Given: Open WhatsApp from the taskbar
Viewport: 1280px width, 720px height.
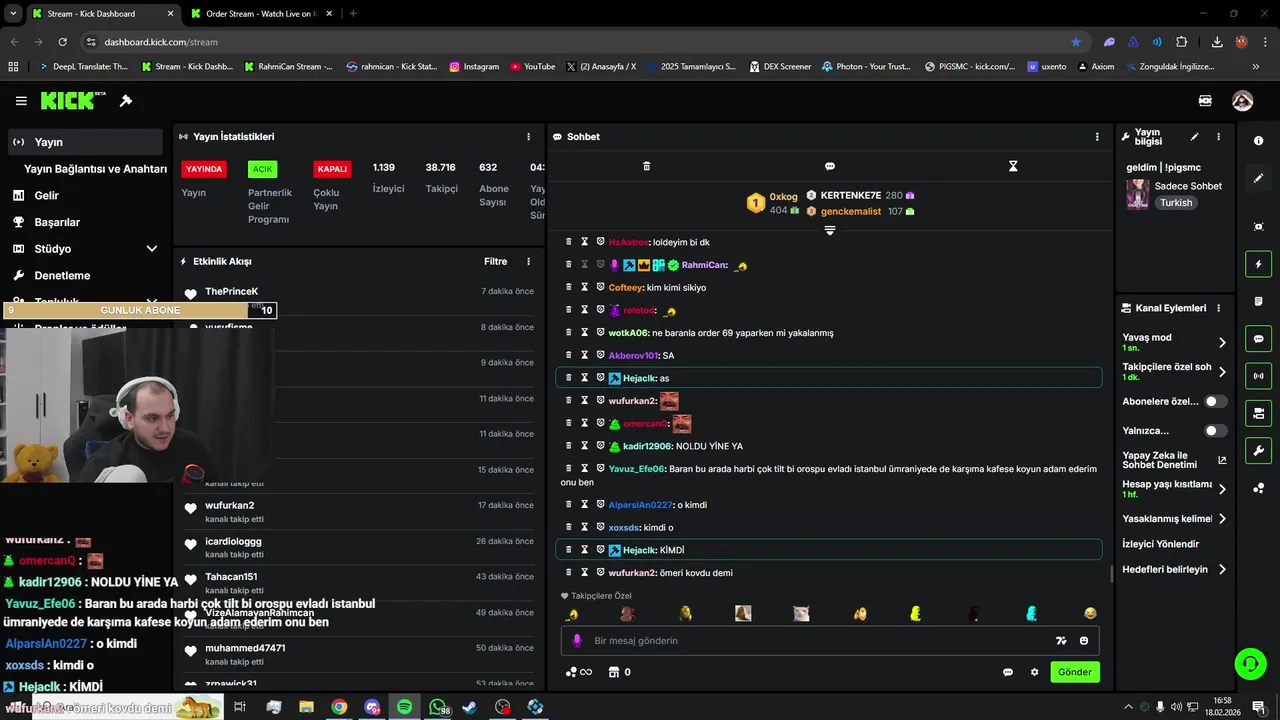Looking at the screenshot, I should click(438, 707).
